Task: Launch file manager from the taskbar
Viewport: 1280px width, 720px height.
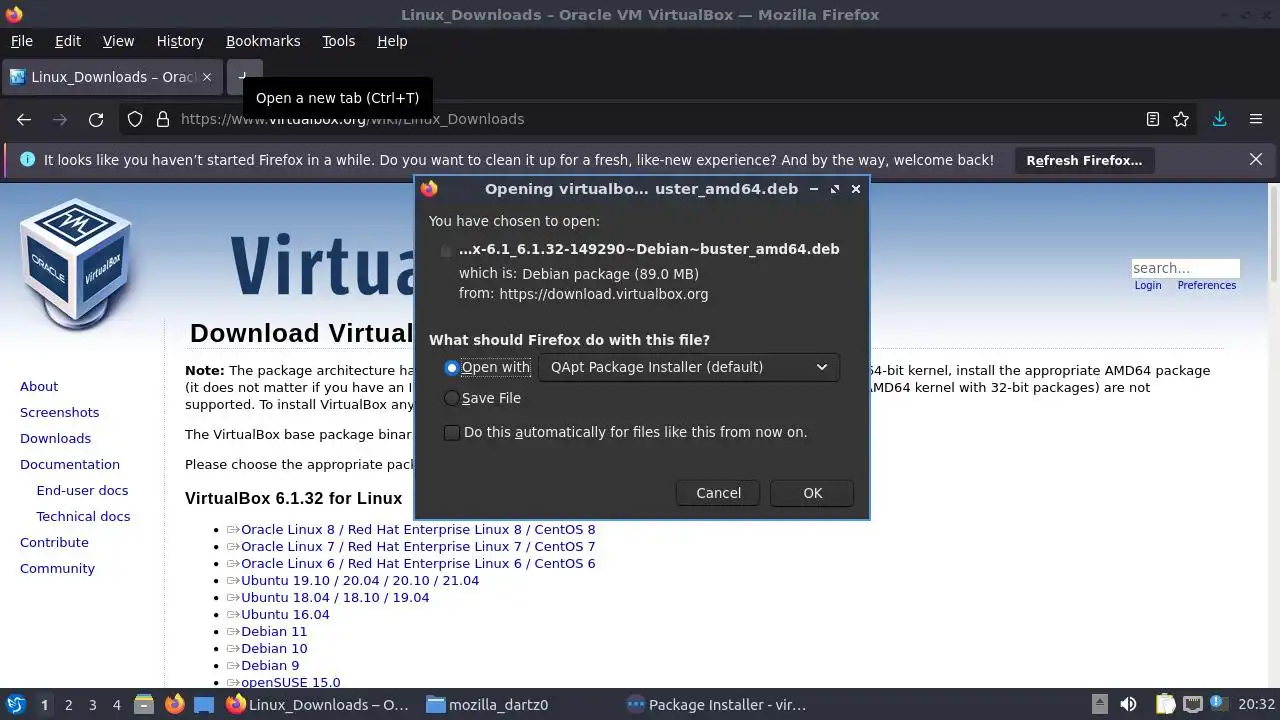Action: point(143,704)
